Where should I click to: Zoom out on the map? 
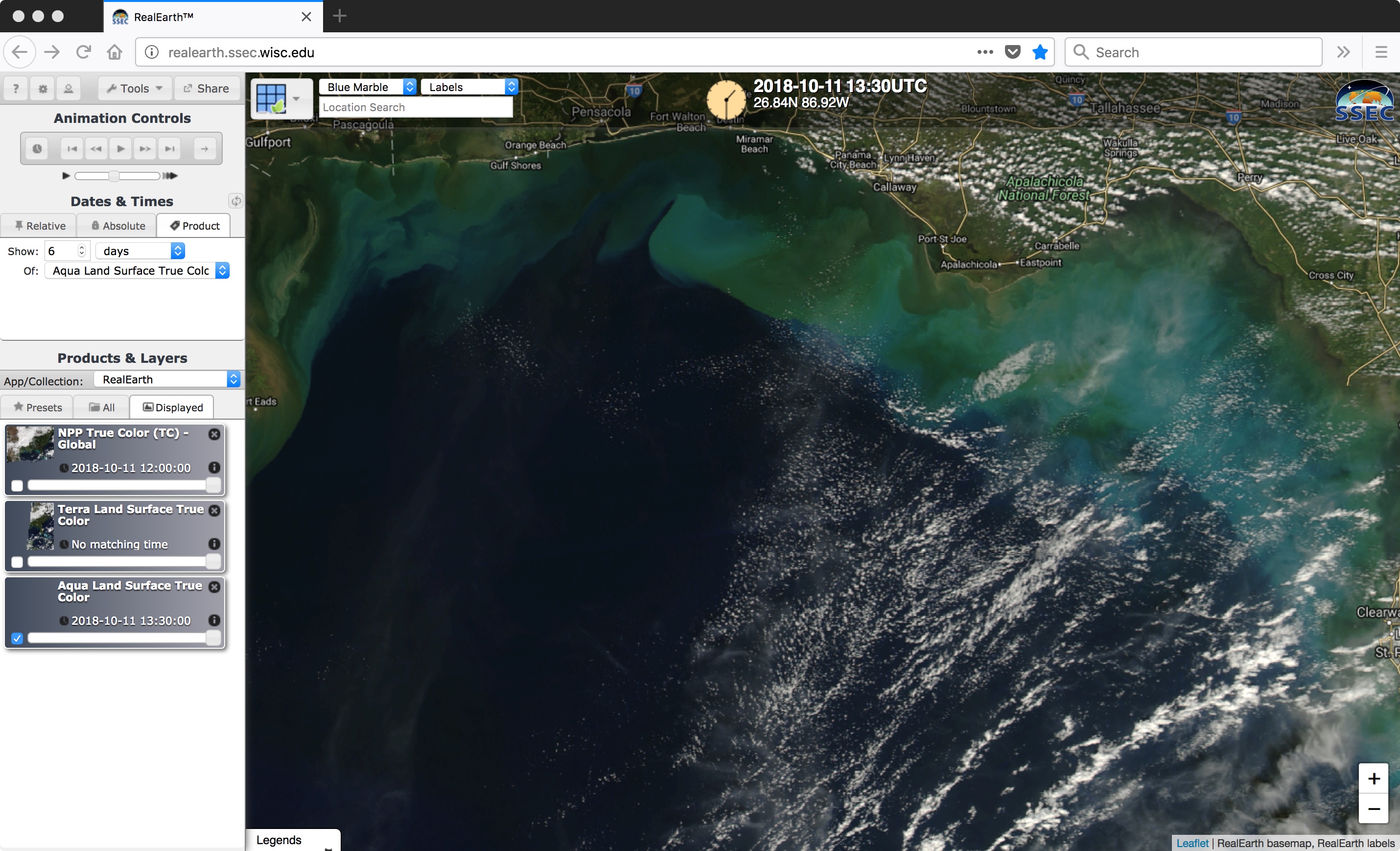[x=1373, y=808]
